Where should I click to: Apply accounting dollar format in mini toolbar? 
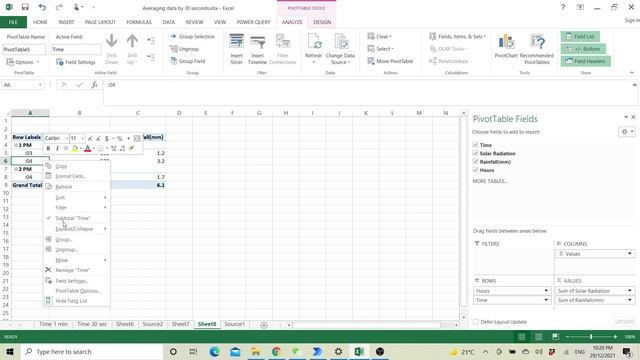coord(107,139)
